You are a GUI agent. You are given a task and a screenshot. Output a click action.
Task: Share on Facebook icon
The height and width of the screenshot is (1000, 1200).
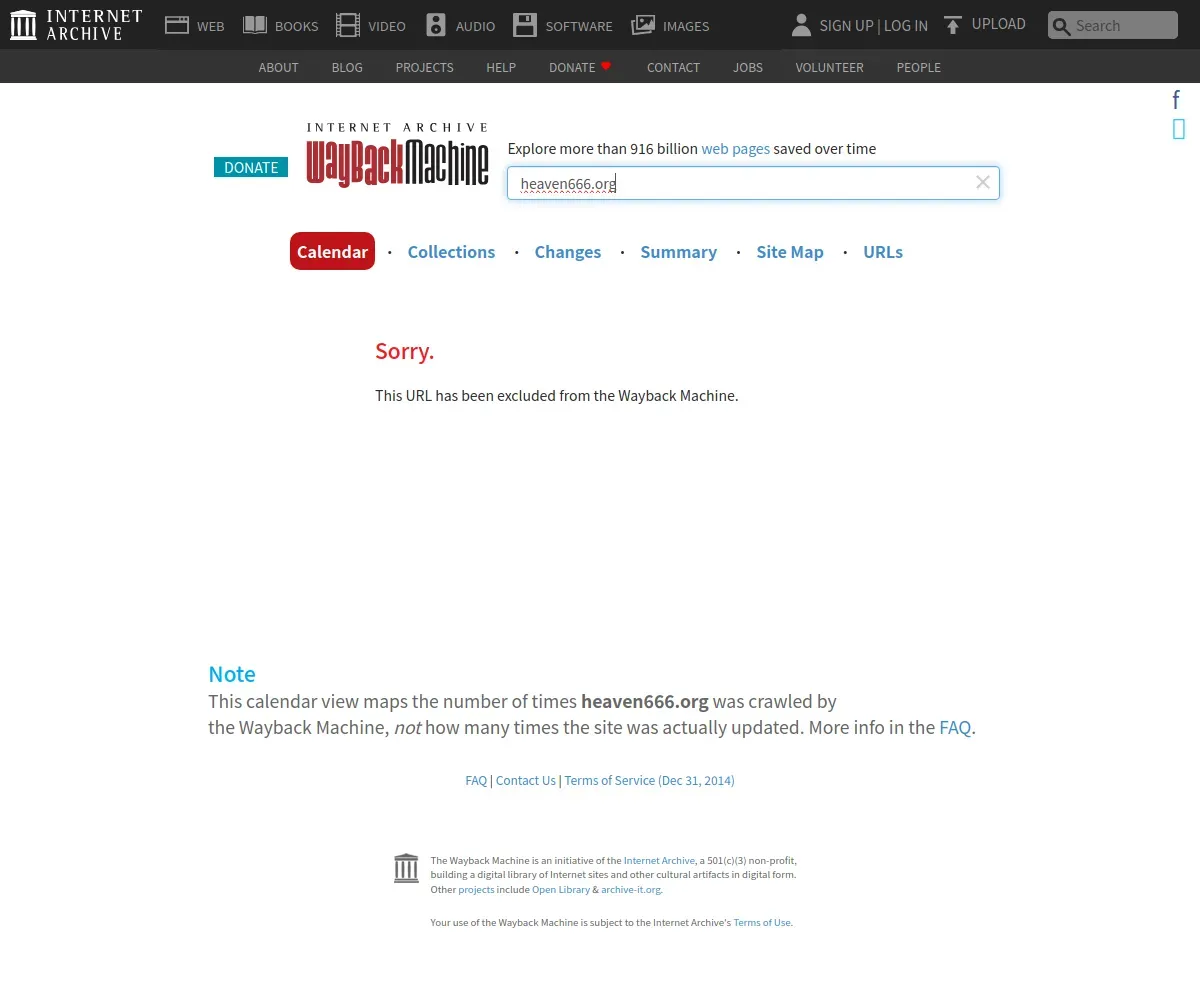(x=1177, y=99)
